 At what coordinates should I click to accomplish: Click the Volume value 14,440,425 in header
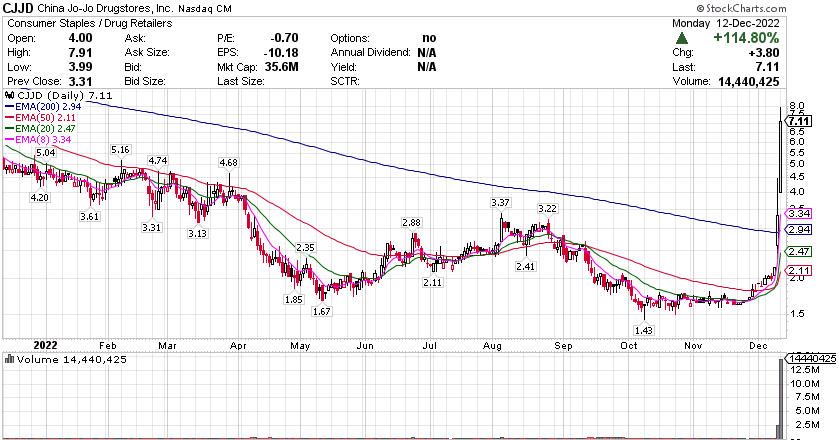point(749,81)
